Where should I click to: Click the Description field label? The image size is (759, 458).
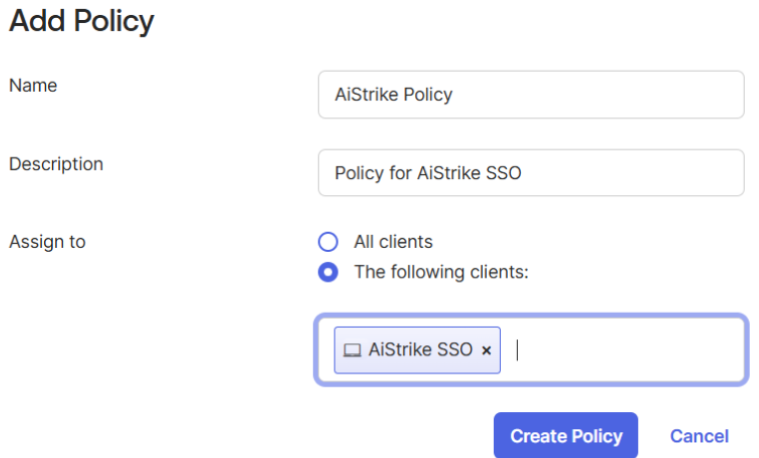coord(56,164)
